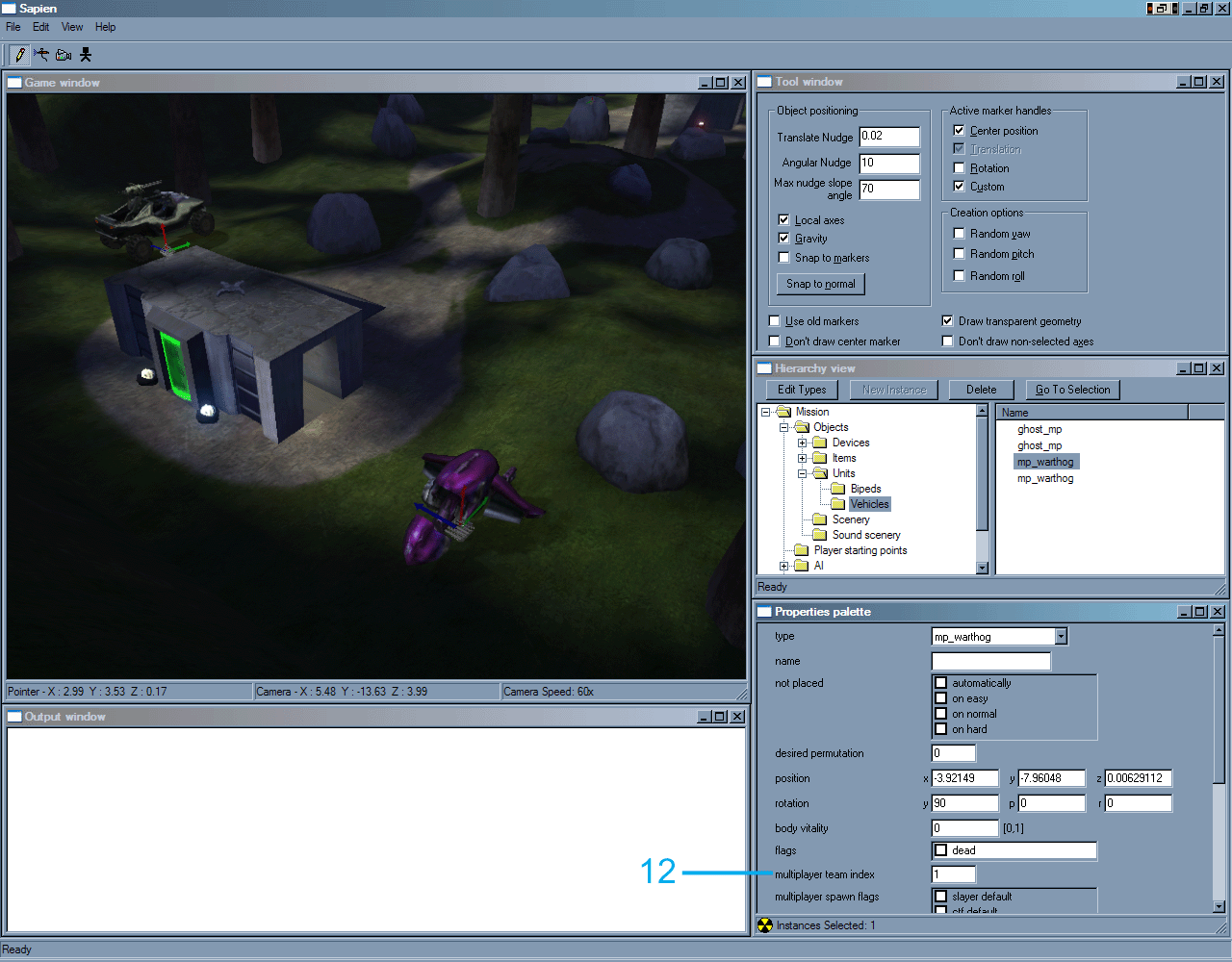This screenshot has width=1232, height=962.
Task: Click the Max nudge slope angle field
Action: (x=889, y=190)
